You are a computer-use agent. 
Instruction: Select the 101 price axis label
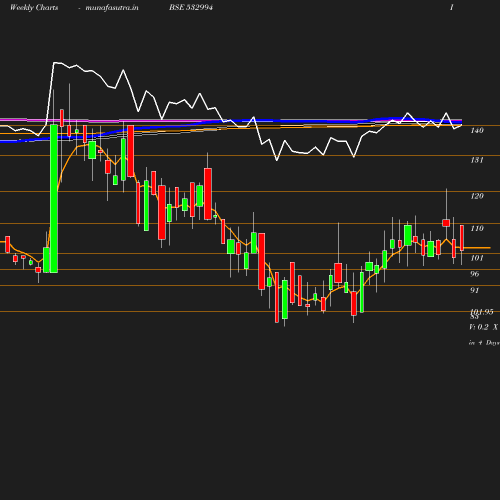[x=477, y=258]
